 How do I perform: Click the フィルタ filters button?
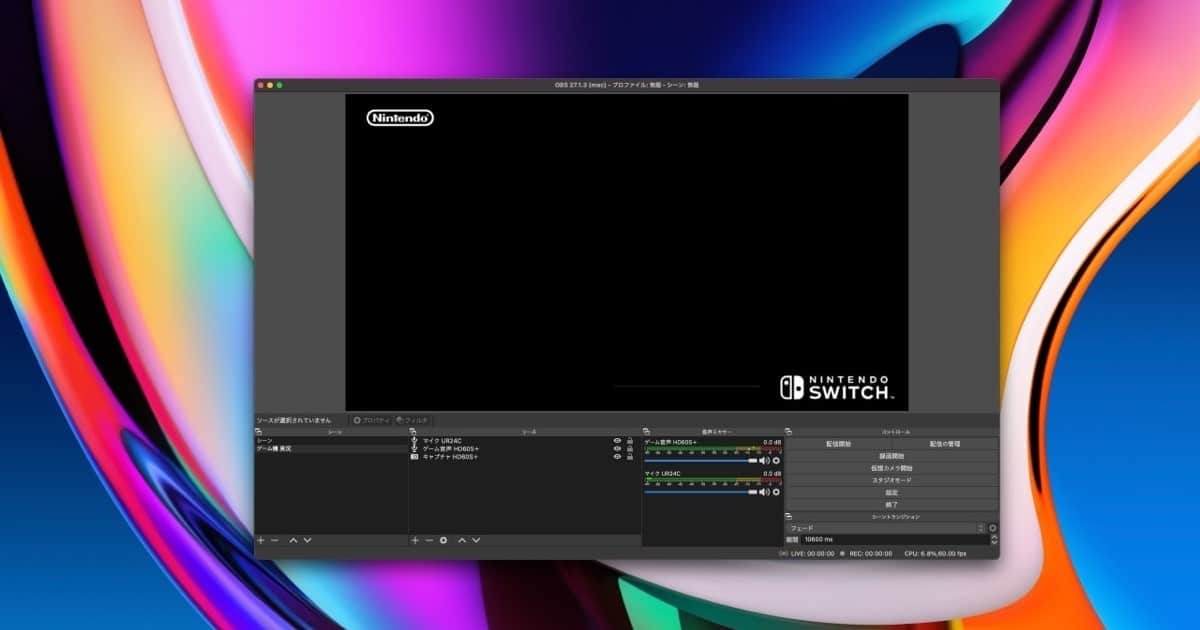click(413, 420)
